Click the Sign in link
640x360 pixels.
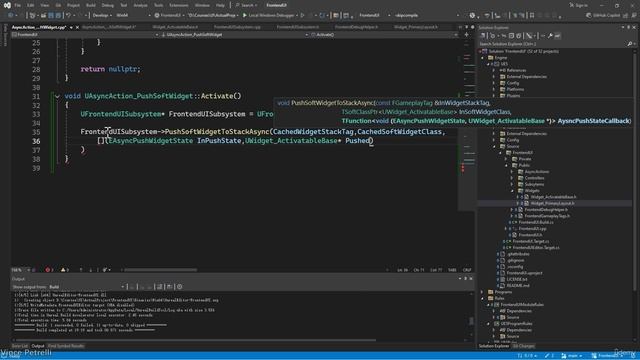coord(579,5)
